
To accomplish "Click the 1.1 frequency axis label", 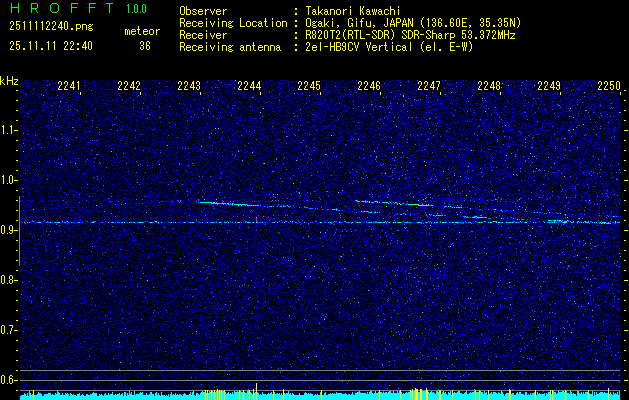I will pos(8,130).
